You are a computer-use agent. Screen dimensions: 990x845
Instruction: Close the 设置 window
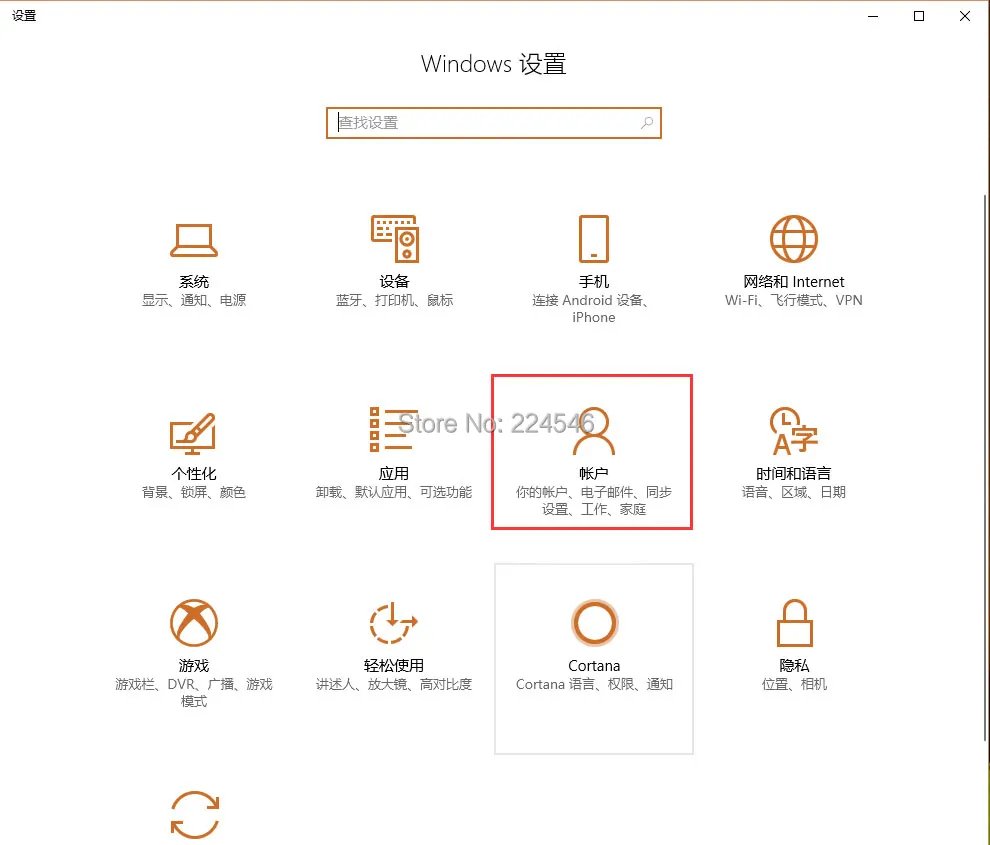[x=965, y=16]
